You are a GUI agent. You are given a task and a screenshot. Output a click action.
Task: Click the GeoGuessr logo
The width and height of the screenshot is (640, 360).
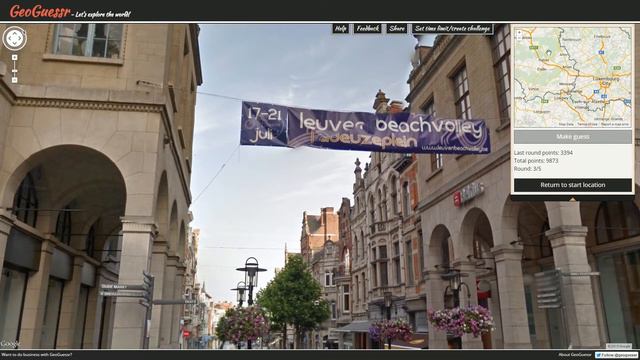(40, 12)
